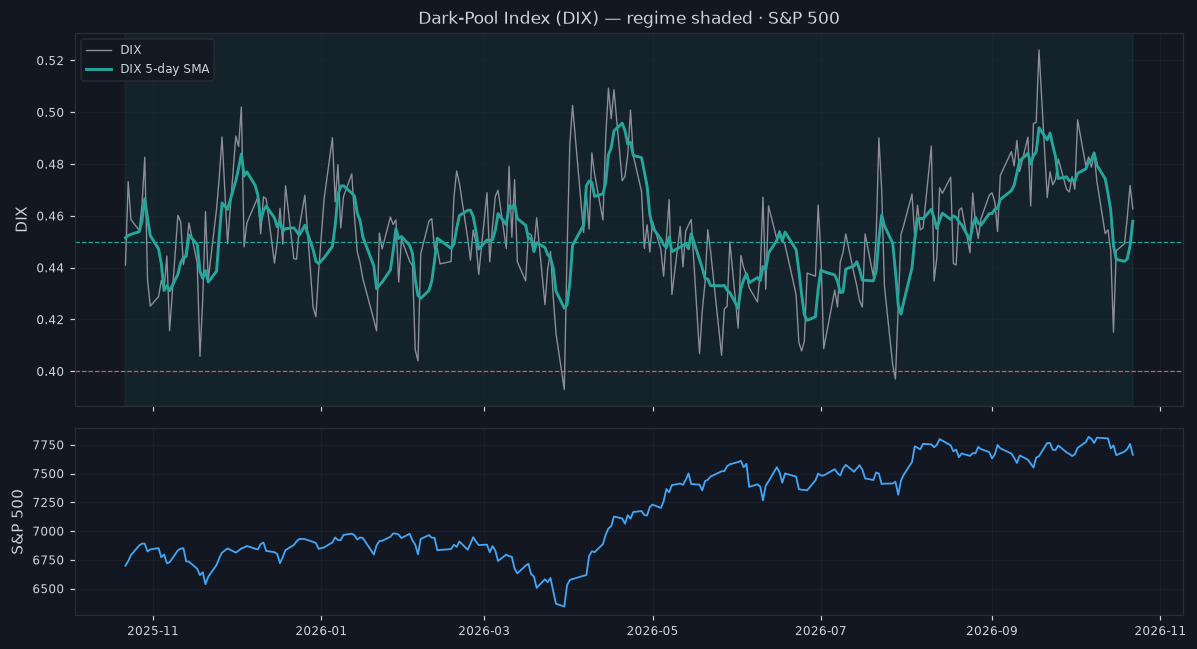Click the 6500 tick on the S&P axis
Viewport: 1197px width, 649px height.
coord(50,589)
